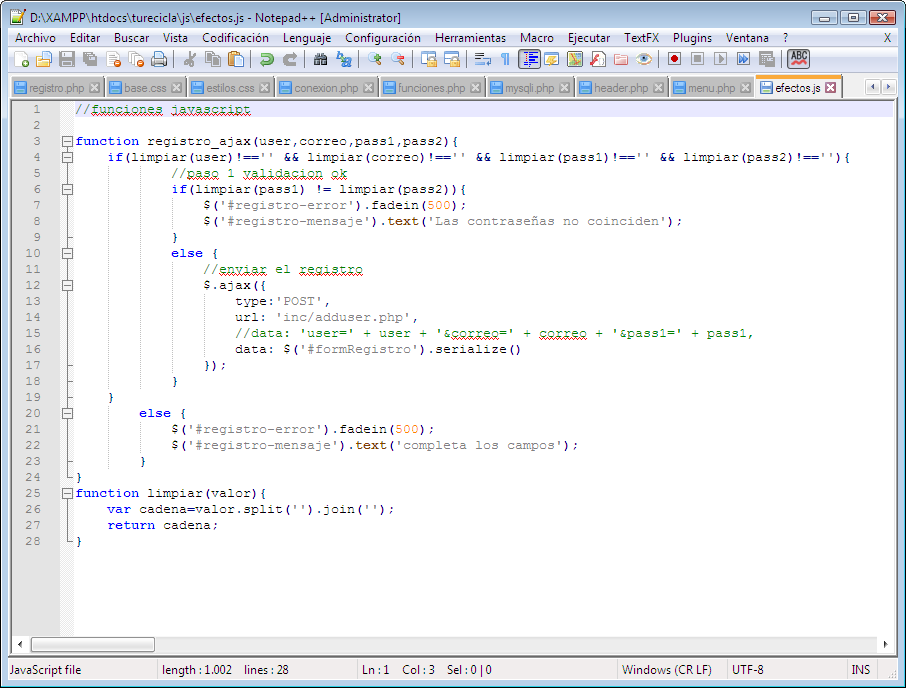Viewport: 906px width, 692px height.
Task: Click the Zoom in magnifier icon
Action: [x=375, y=59]
